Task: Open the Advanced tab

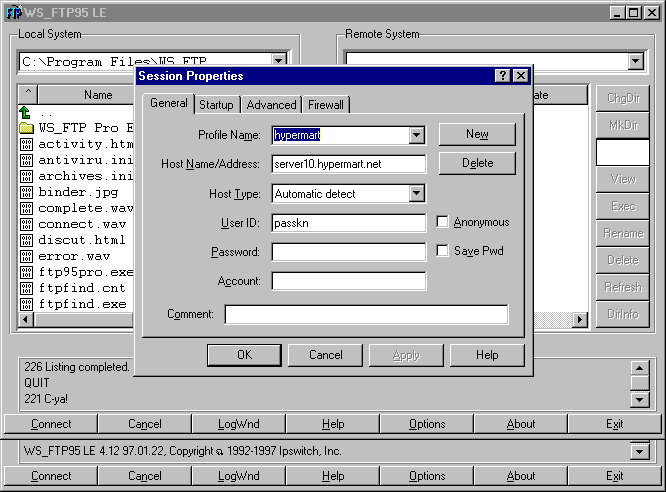Action: [x=271, y=105]
